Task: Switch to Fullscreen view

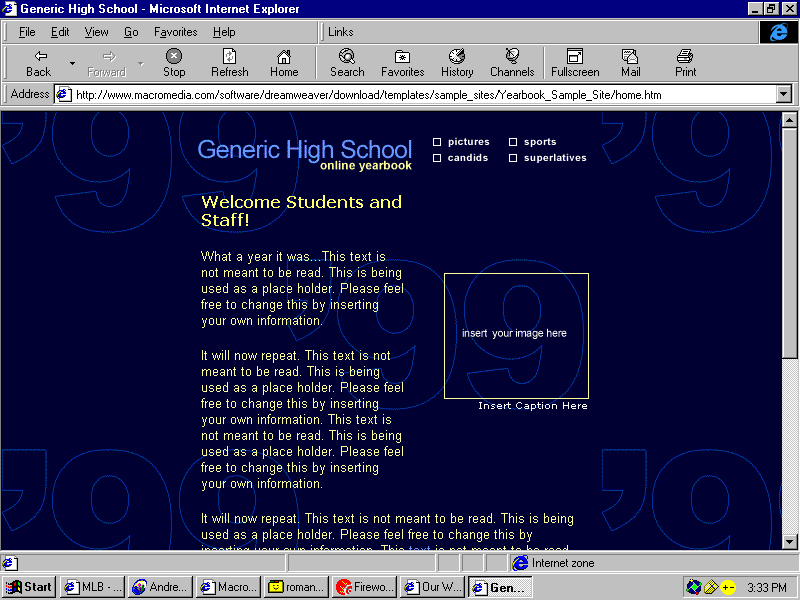Action: [575, 64]
